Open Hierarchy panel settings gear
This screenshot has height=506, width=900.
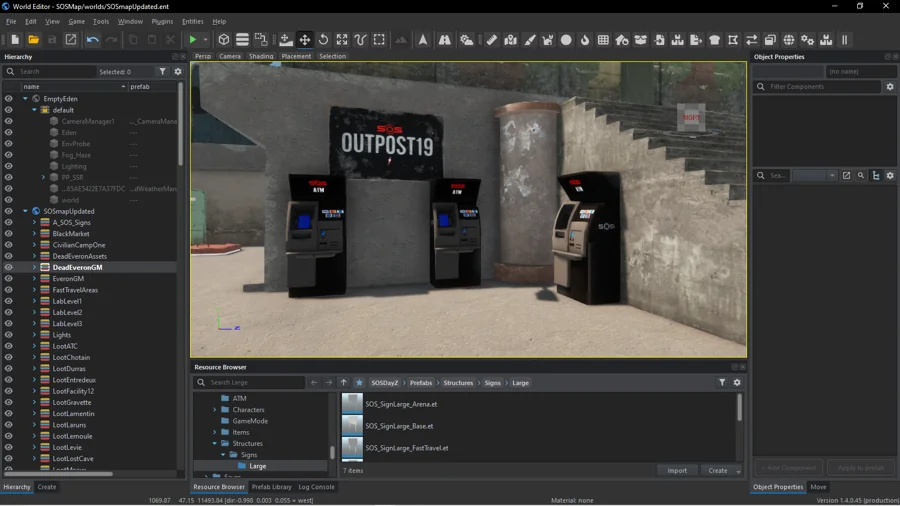pos(178,72)
